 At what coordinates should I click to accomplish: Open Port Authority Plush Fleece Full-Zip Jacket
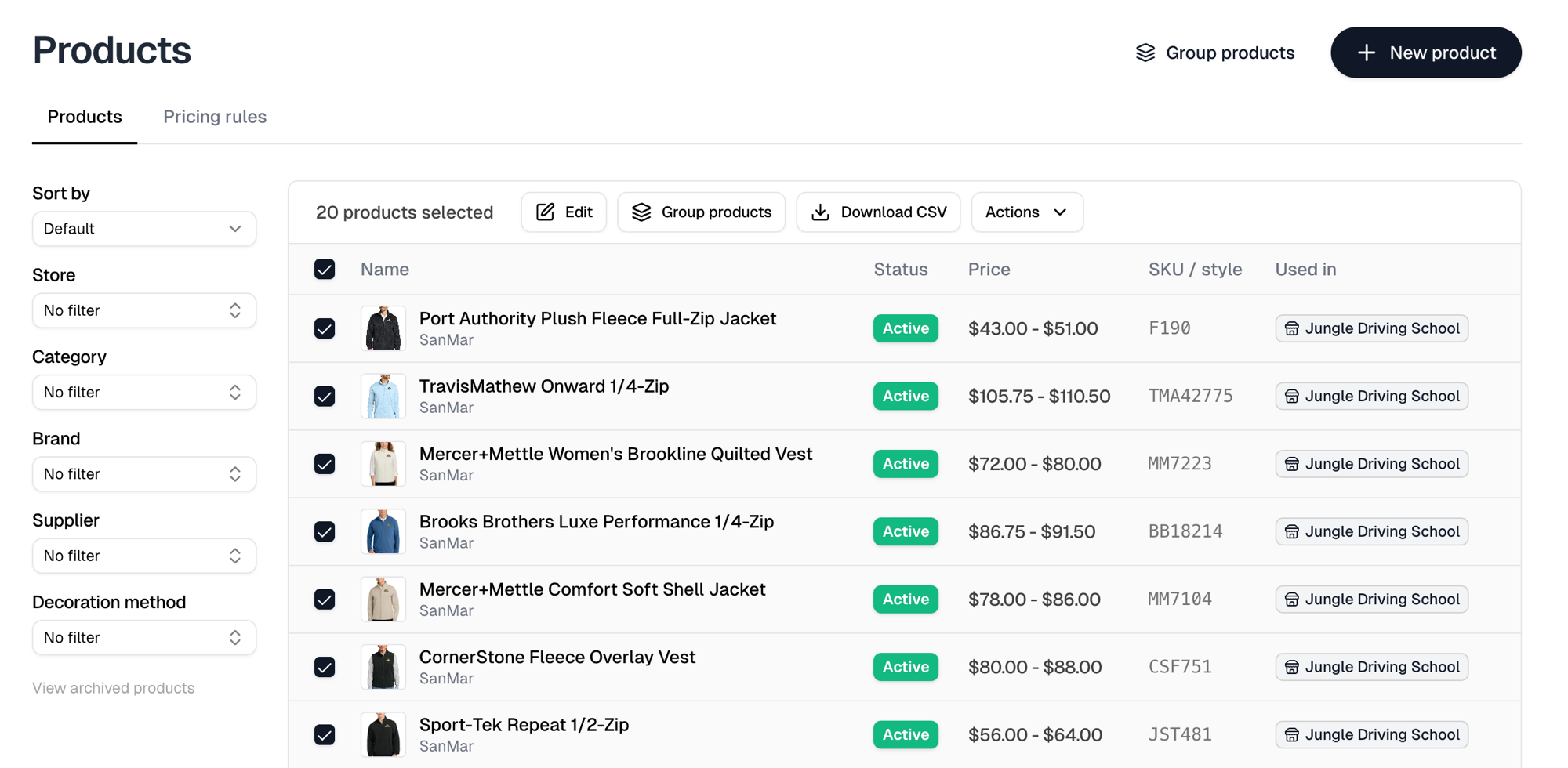click(598, 318)
